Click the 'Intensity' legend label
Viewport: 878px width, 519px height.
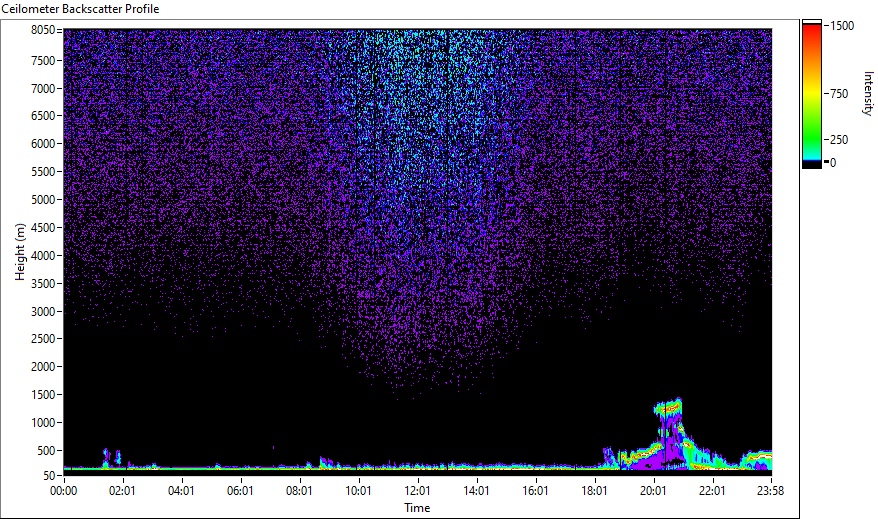click(868, 93)
